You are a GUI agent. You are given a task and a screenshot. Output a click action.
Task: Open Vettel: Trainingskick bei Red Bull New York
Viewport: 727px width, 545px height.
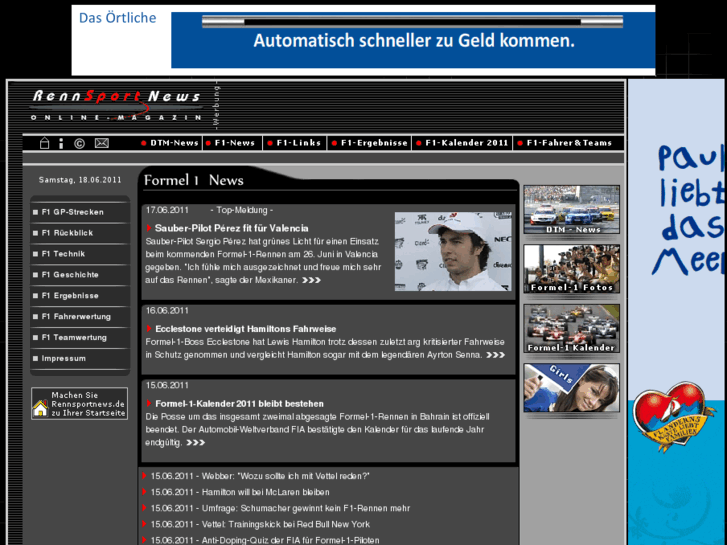[x=260, y=524]
